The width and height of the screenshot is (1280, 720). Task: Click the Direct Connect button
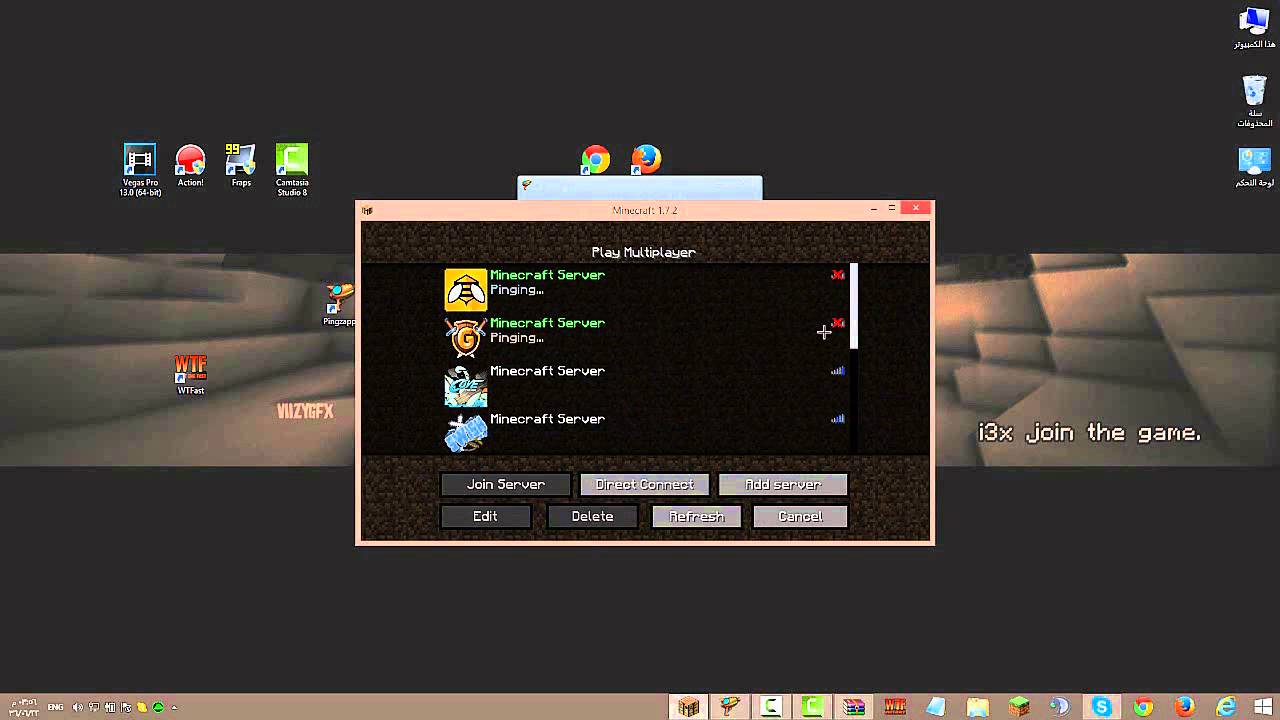coord(645,484)
